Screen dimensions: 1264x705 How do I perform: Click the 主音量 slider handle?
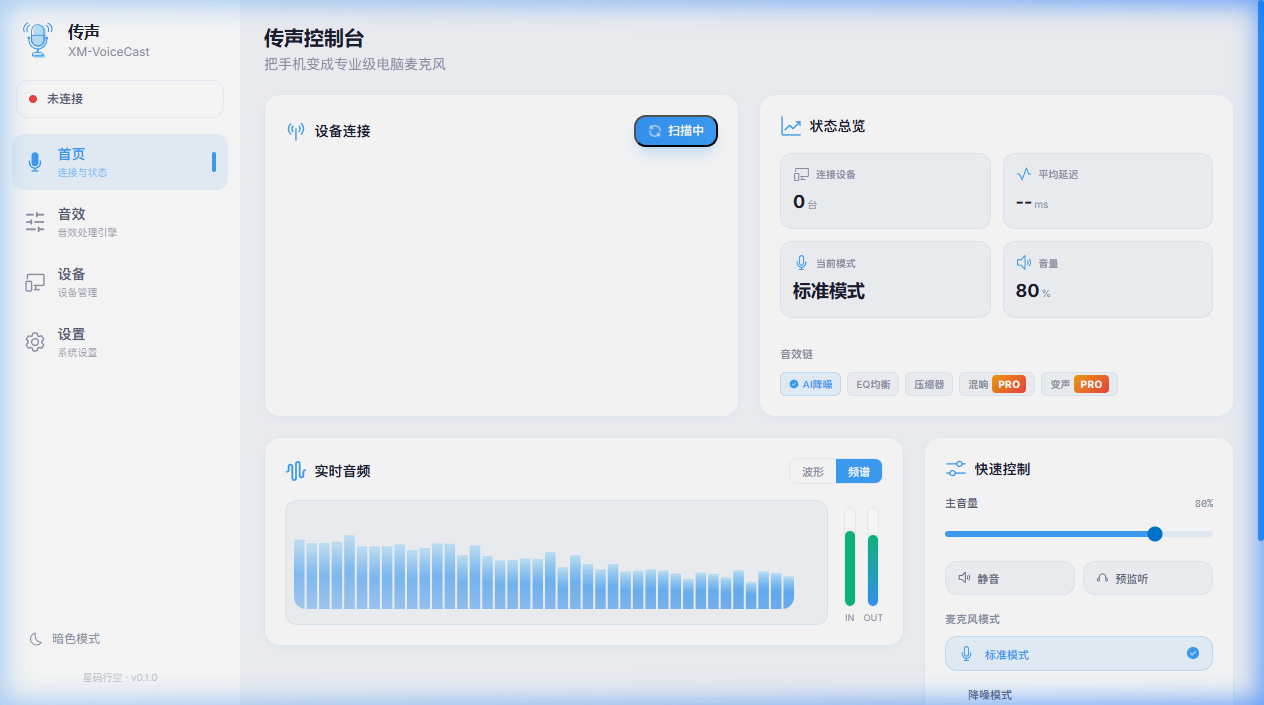(1155, 534)
